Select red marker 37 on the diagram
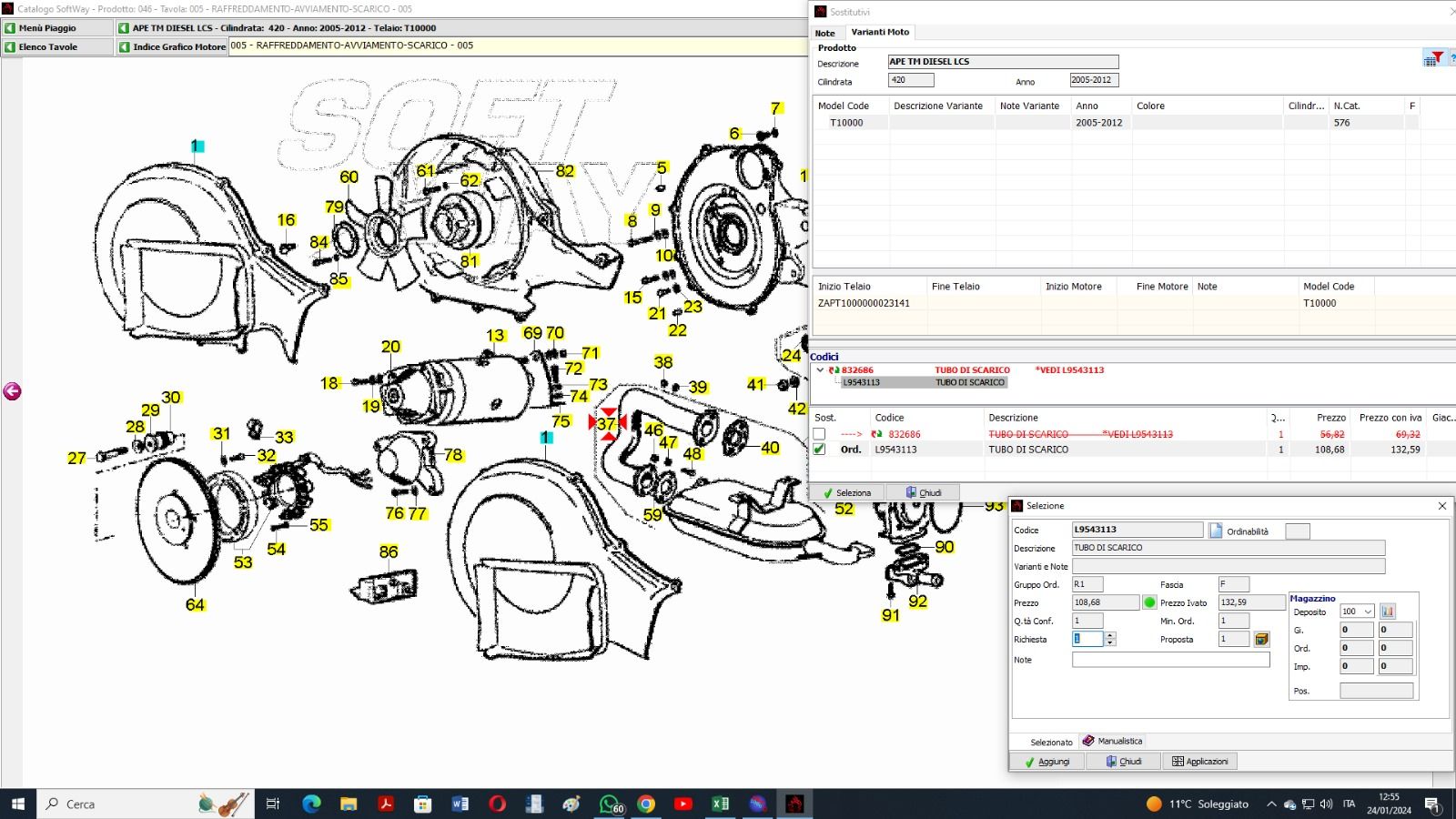Viewport: 1456px width, 819px height. [607, 424]
